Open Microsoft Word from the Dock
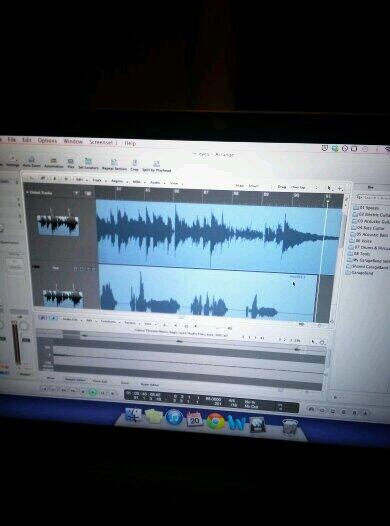 [x=237, y=423]
